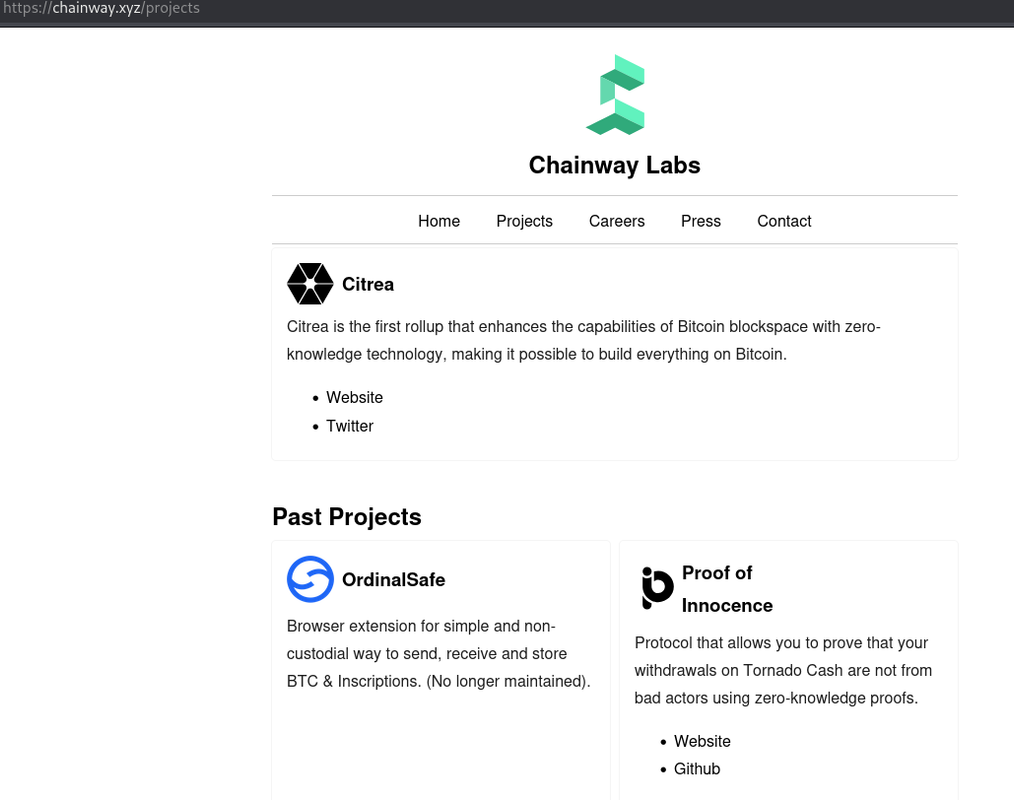This screenshot has width=1014, height=800.
Task: Click the Past Projects section heading
Action: [347, 517]
